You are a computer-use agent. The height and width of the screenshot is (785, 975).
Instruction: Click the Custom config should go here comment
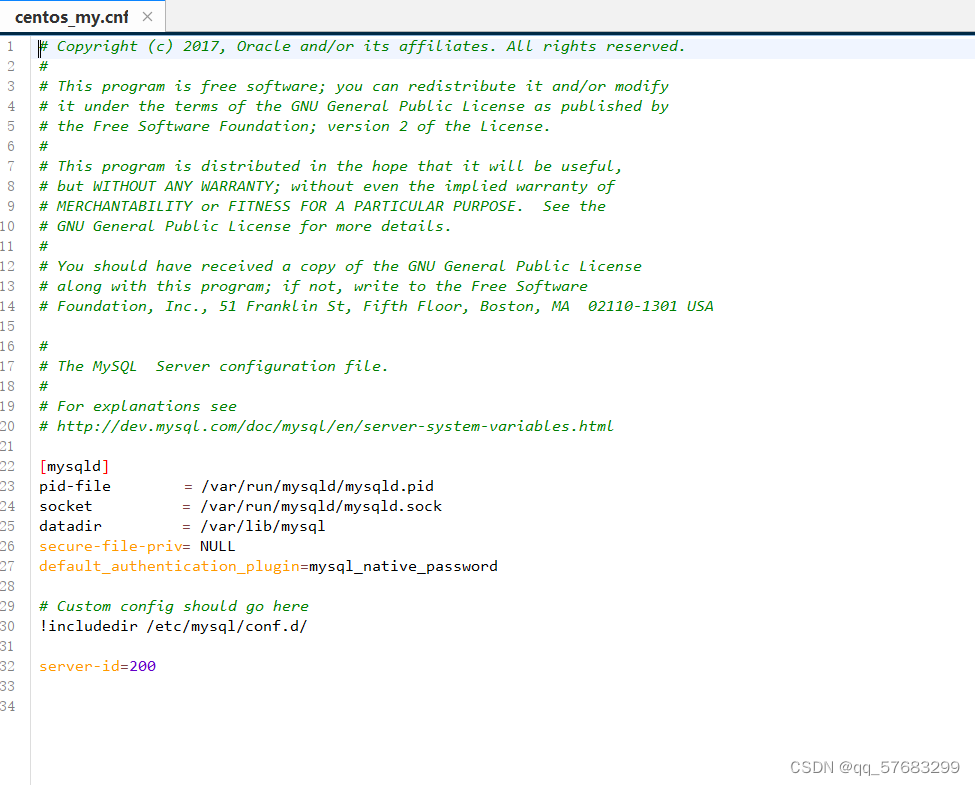[175, 606]
